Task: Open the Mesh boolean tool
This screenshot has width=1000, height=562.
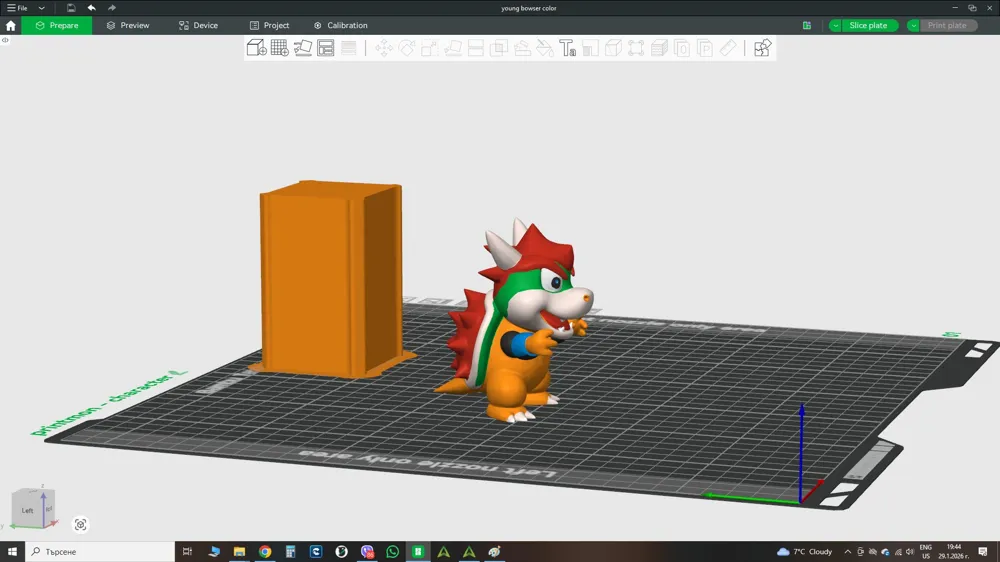Action: point(499,48)
